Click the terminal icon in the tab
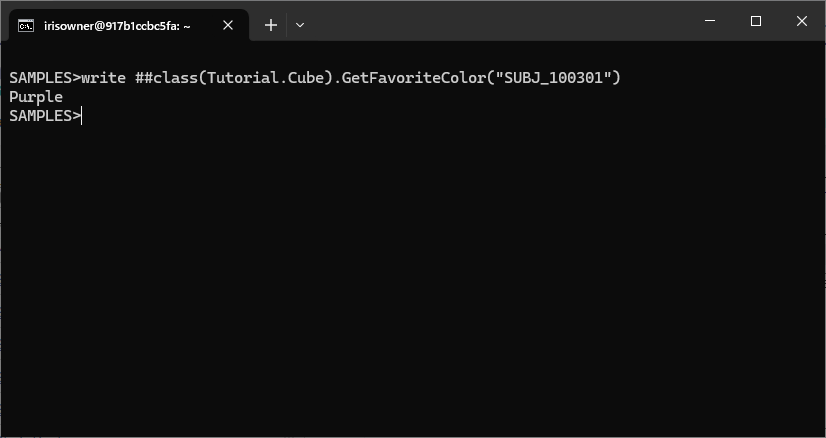Screen dimensions: 826x438 click(27, 26)
